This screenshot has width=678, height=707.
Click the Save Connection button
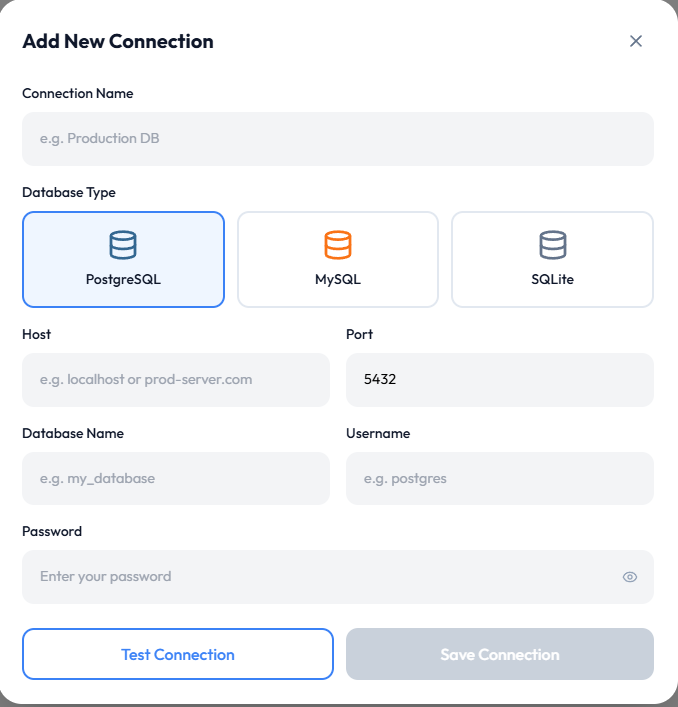(x=500, y=655)
